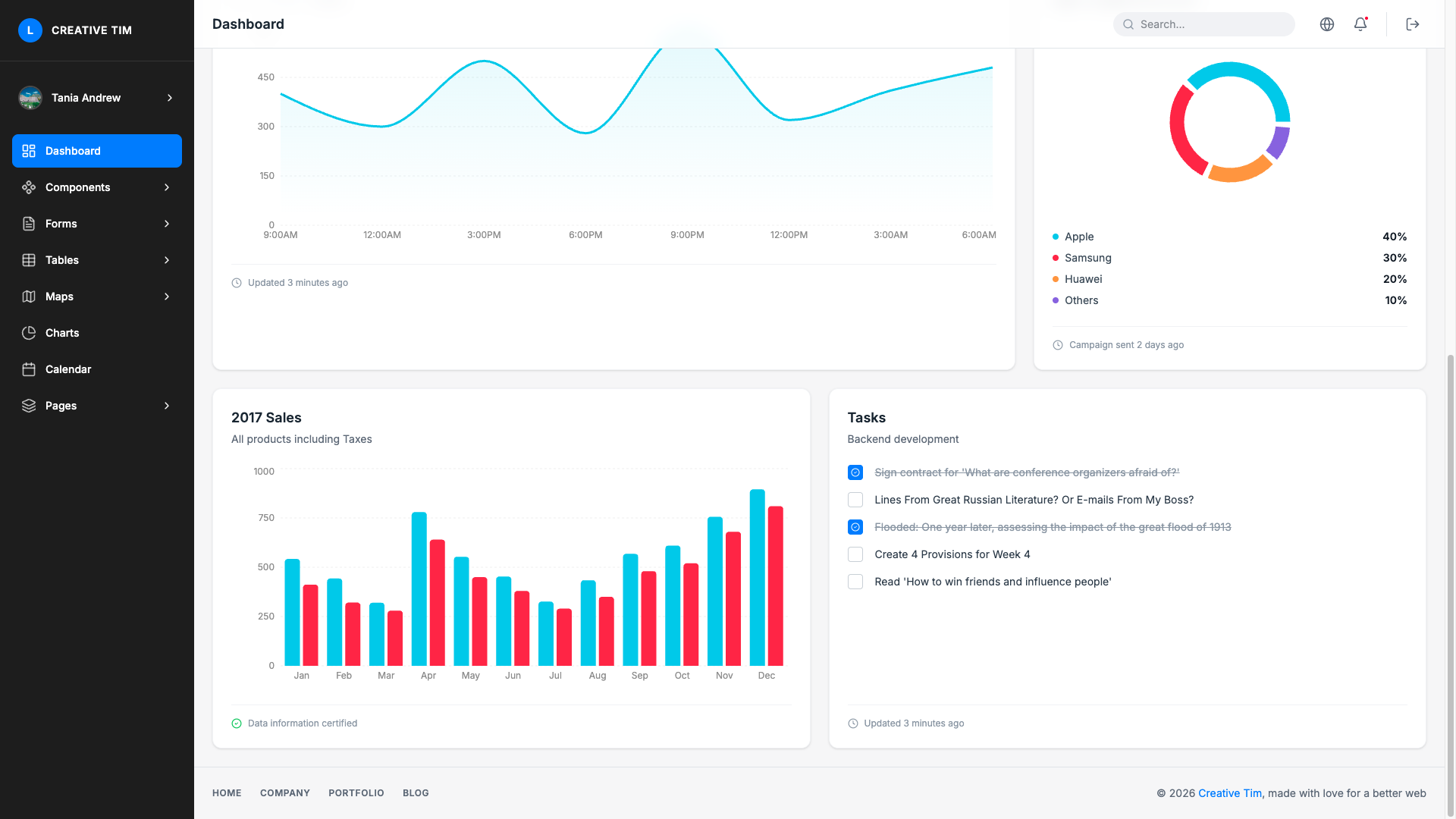Expand the Pages submenu chevron

pyautogui.click(x=167, y=406)
